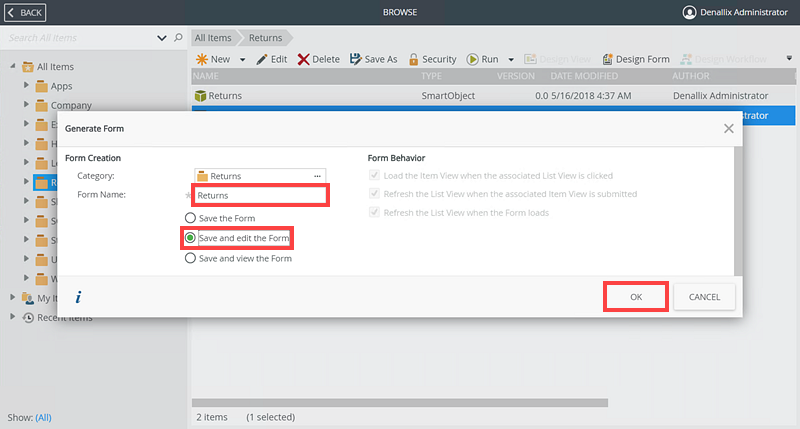Image resolution: width=800 pixels, height=429 pixels.
Task: Close the Generate Form dialog
Action: 729,129
